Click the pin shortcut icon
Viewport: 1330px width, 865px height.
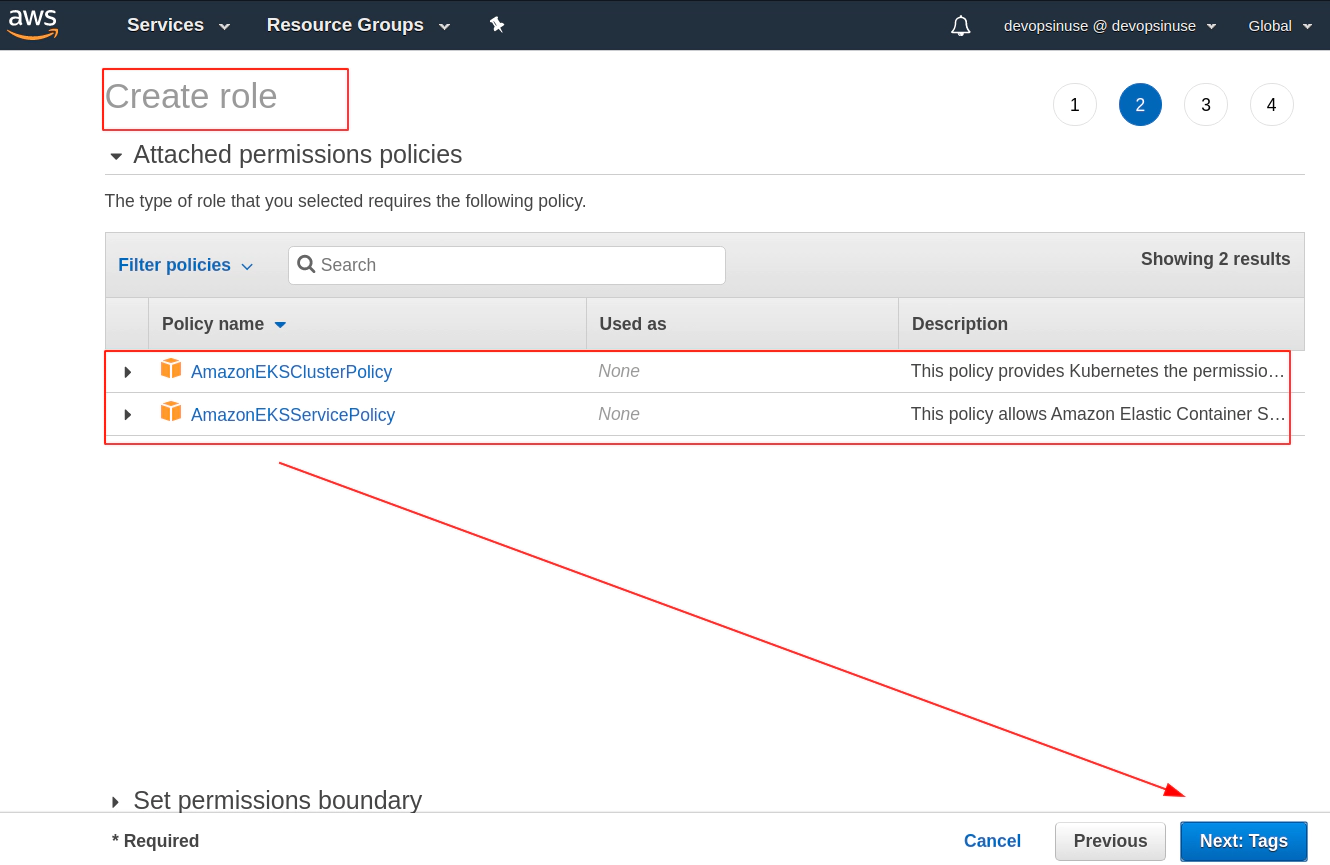(497, 25)
